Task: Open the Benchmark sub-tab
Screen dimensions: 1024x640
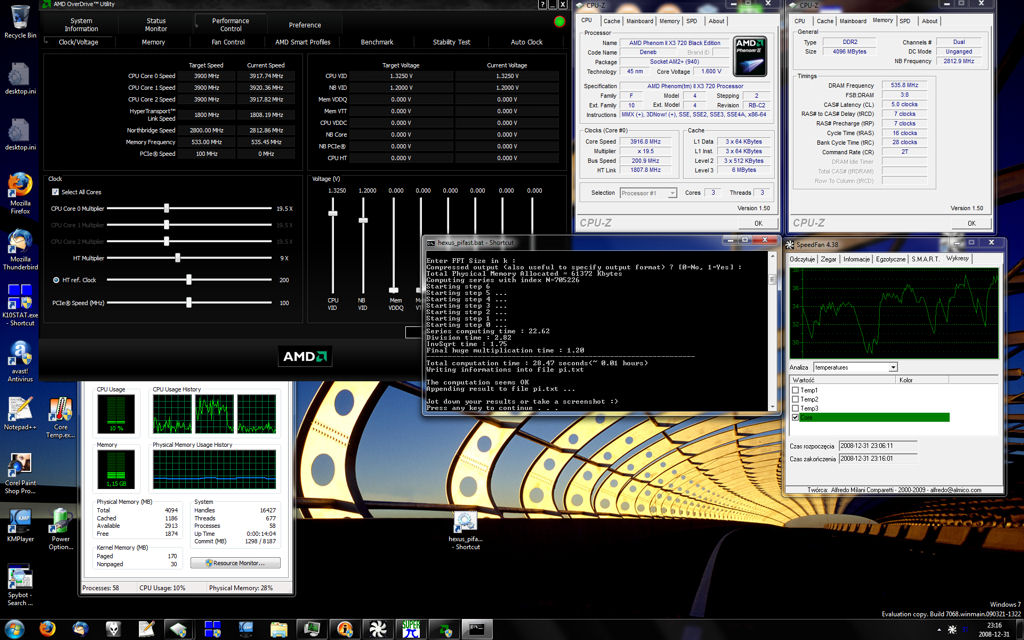Action: (x=377, y=42)
